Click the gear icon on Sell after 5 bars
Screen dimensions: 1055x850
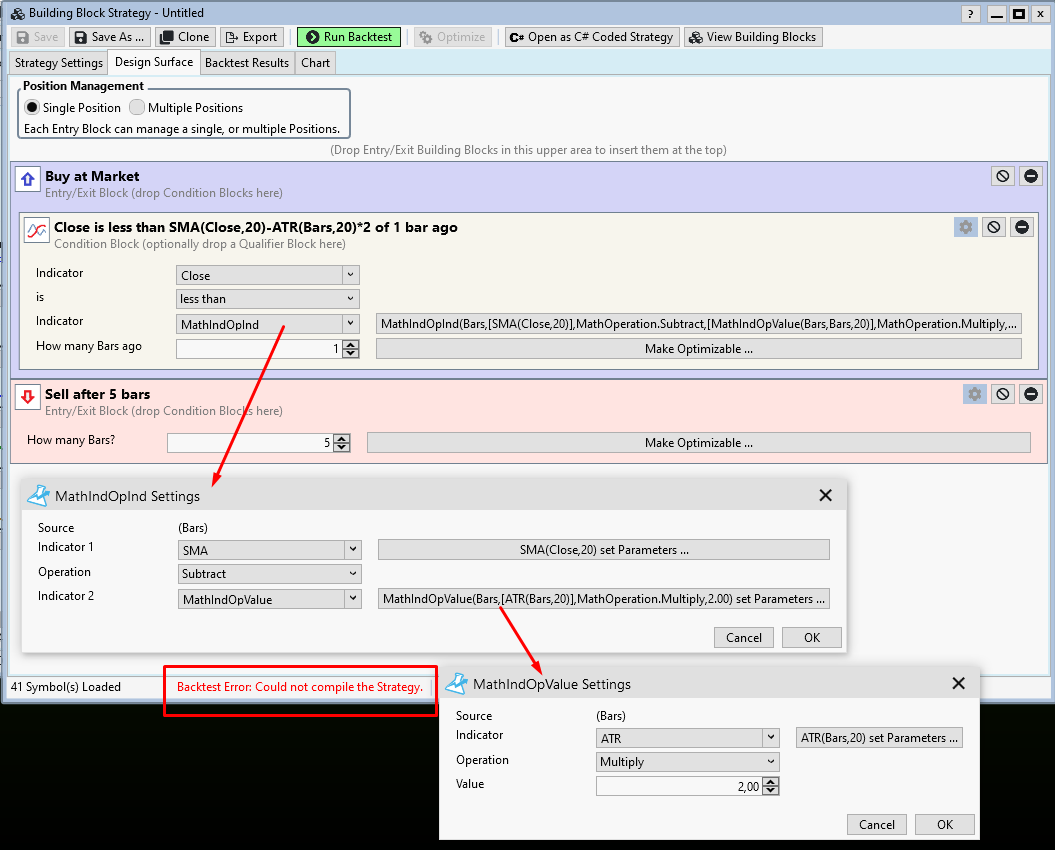click(x=975, y=394)
